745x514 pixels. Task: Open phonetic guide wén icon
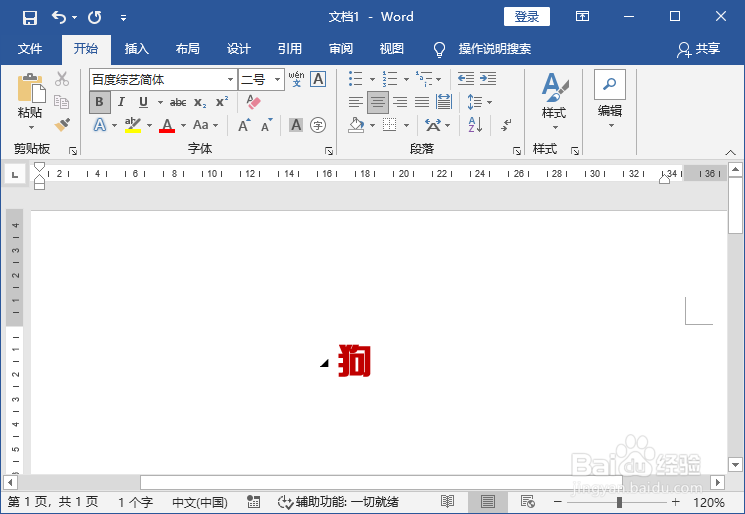(296, 79)
